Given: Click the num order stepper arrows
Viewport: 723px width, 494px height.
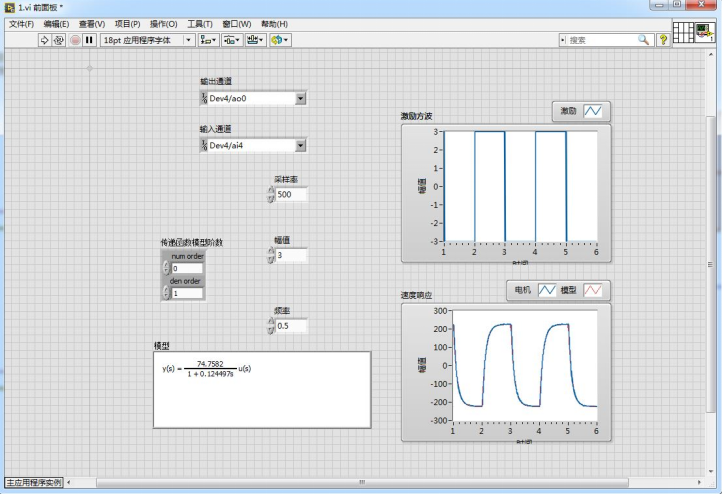Looking at the screenshot, I should (x=166, y=268).
